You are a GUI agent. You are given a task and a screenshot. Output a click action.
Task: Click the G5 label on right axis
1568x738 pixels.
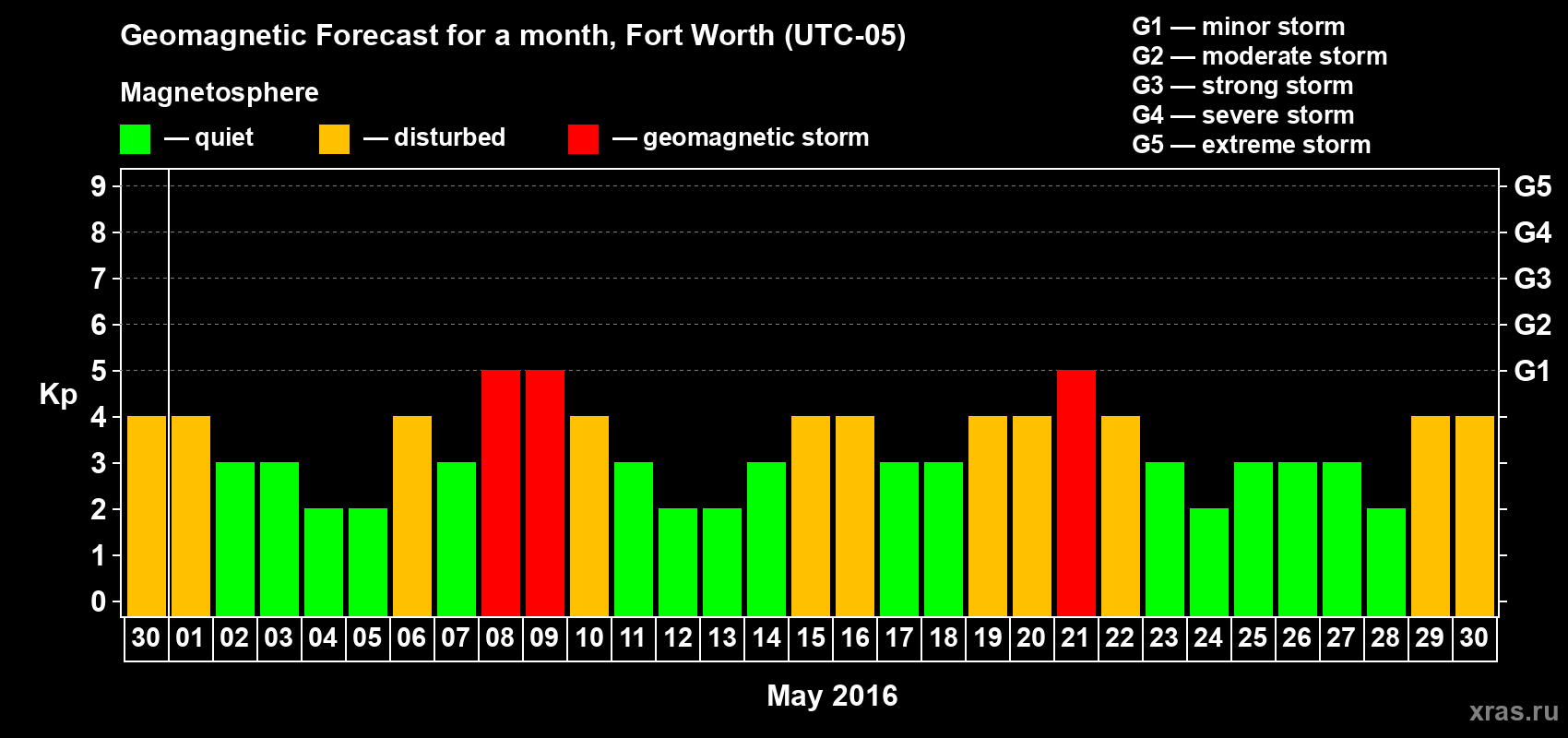click(x=1532, y=186)
